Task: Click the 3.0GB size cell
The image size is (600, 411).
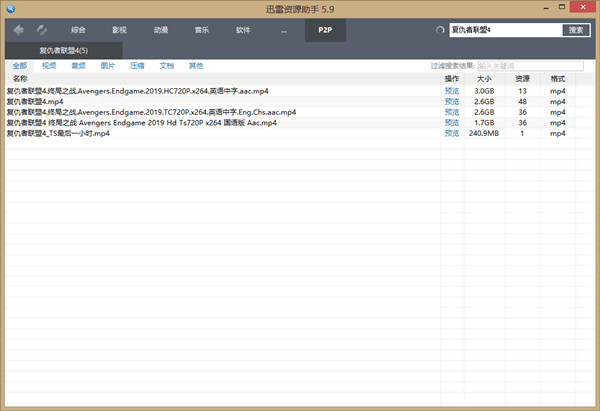Action: (x=484, y=91)
